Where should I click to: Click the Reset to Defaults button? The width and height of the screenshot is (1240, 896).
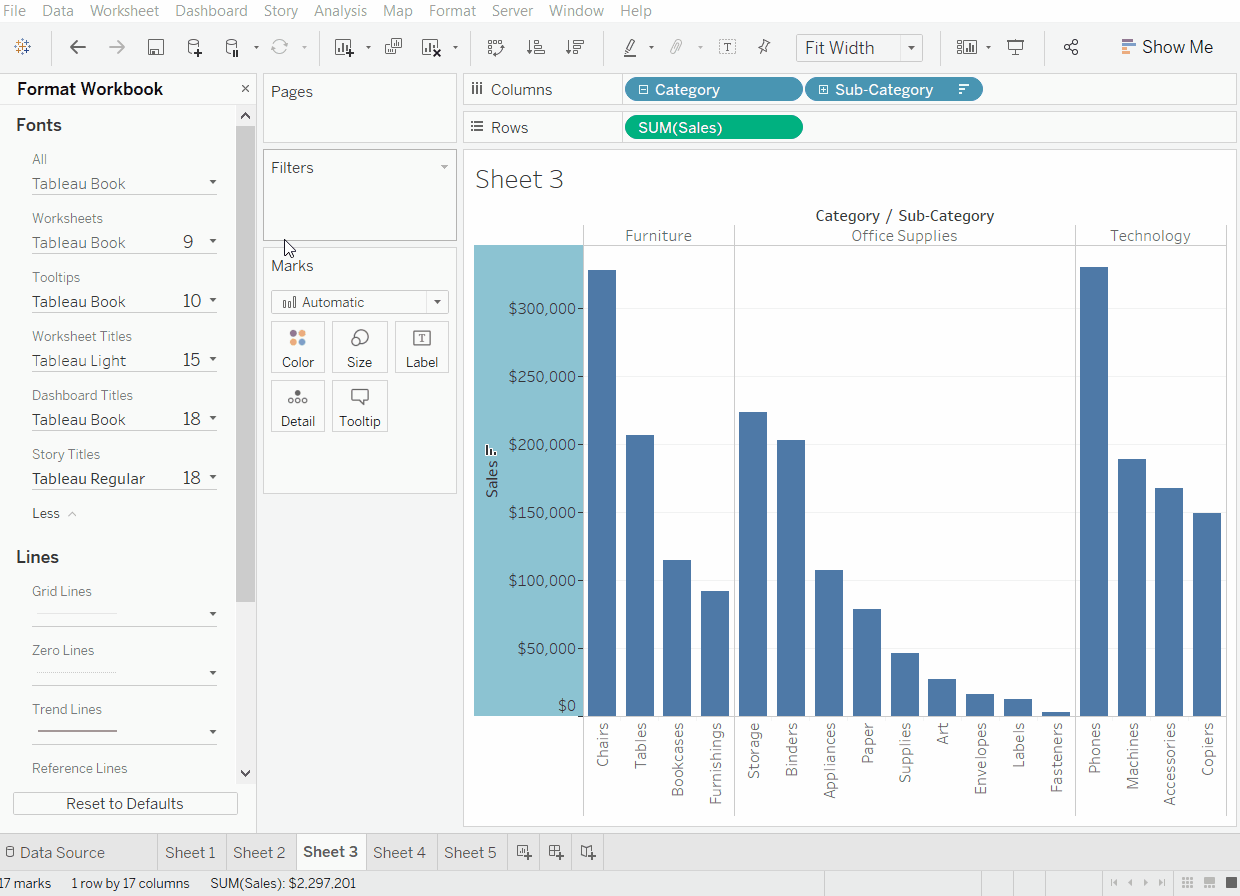[125, 804]
